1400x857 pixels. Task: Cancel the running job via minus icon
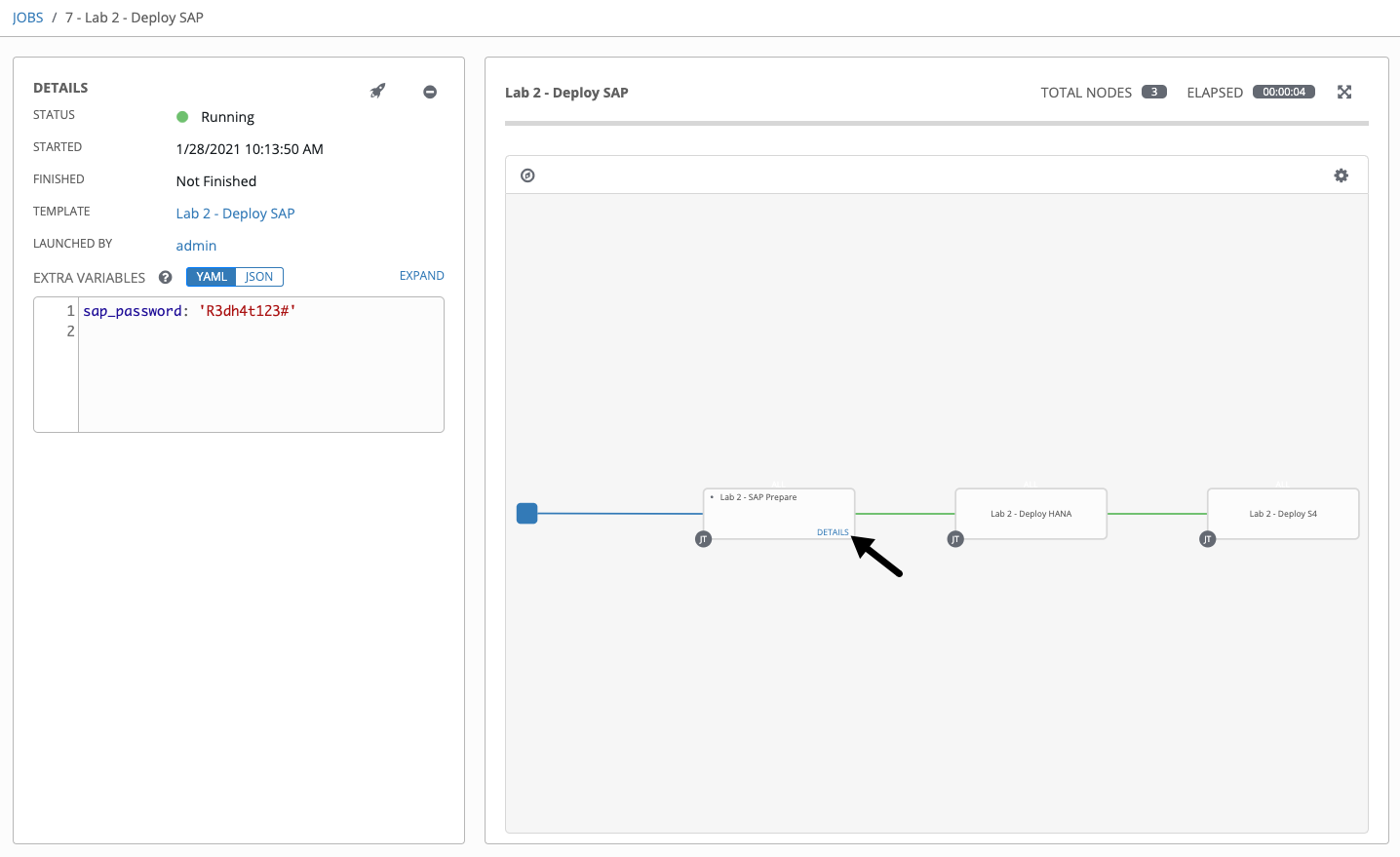pyautogui.click(x=430, y=92)
